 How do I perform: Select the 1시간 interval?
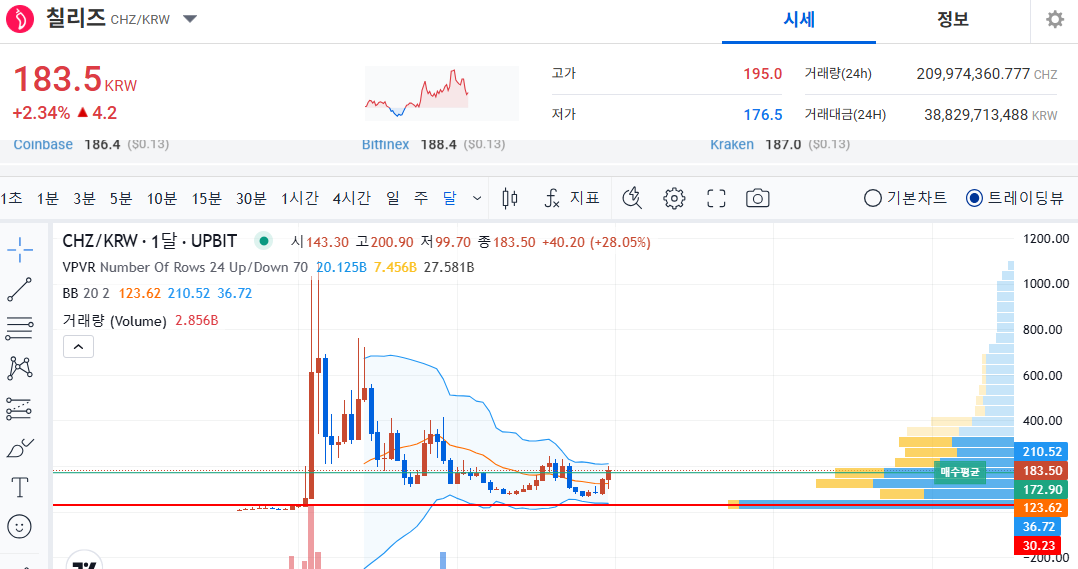300,199
